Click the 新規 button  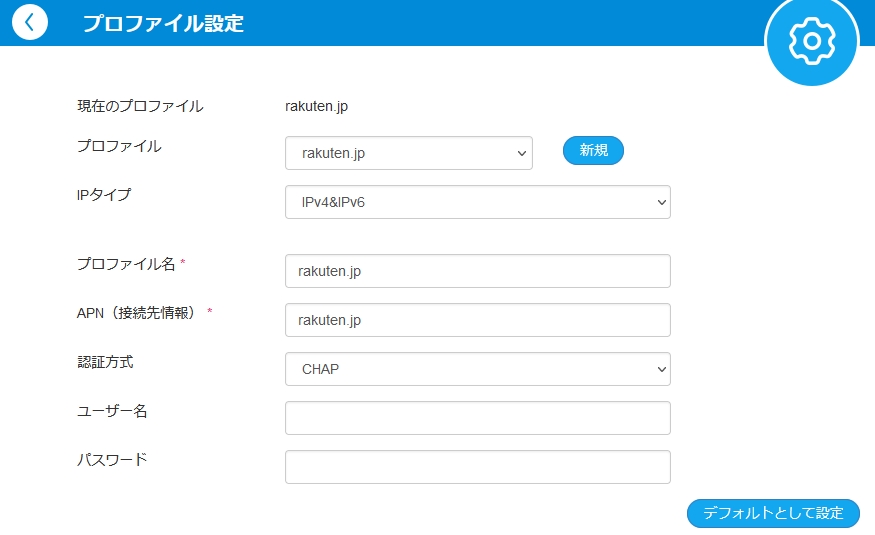(593, 150)
